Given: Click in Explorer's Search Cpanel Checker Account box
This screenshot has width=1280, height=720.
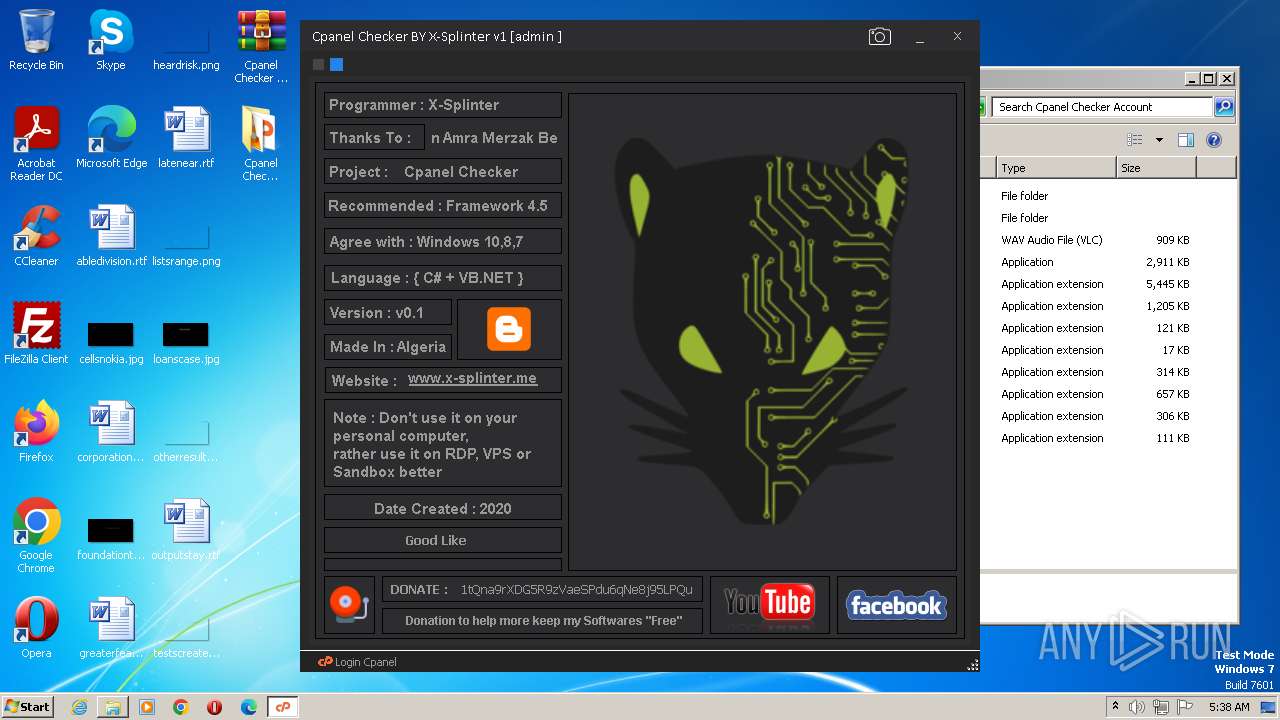Looking at the screenshot, I should [x=1102, y=107].
